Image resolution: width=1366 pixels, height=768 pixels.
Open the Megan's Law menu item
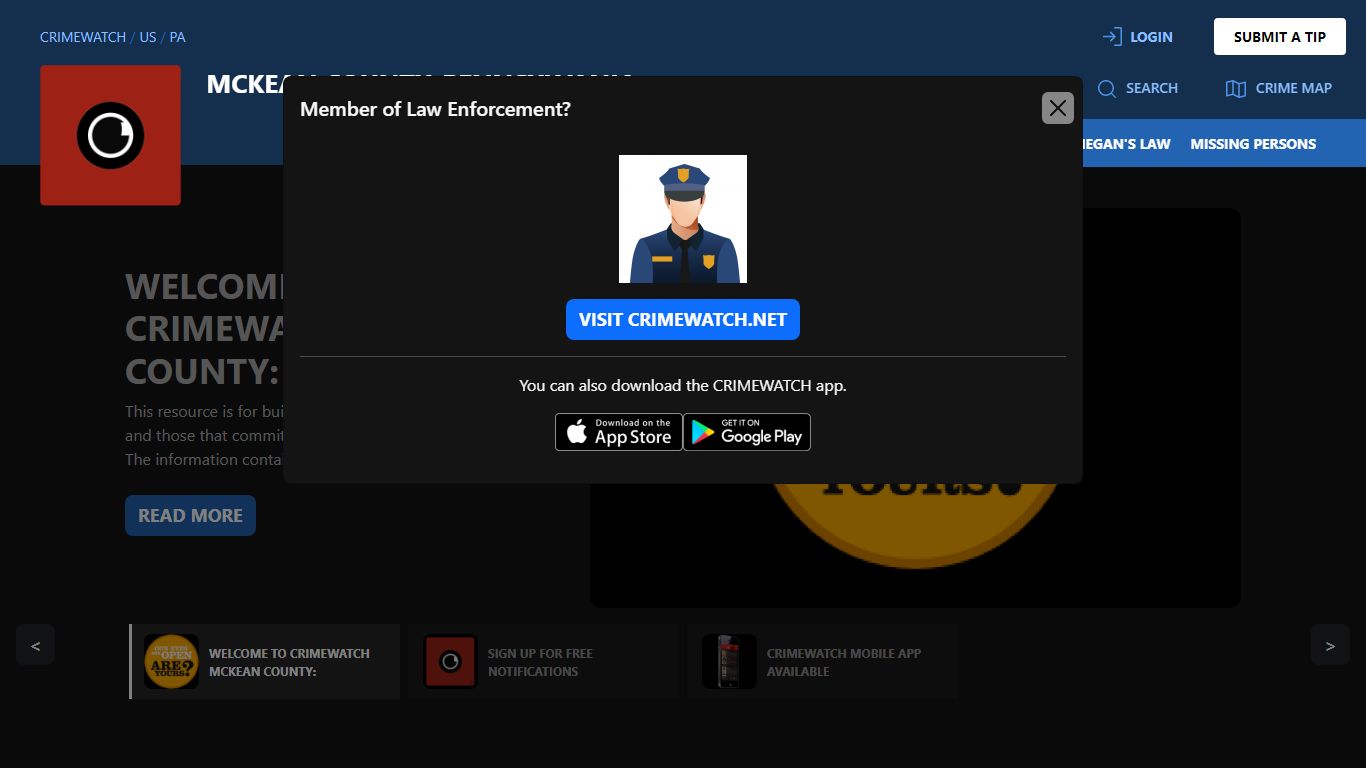(1126, 144)
